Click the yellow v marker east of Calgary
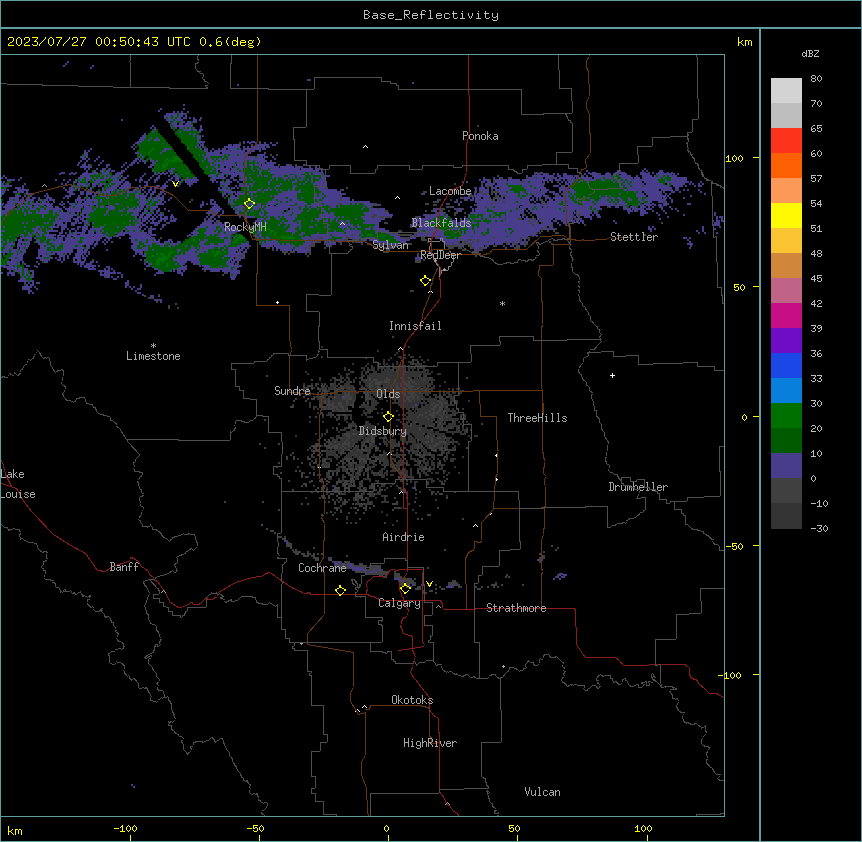Image resolution: width=862 pixels, height=842 pixels. (x=429, y=584)
